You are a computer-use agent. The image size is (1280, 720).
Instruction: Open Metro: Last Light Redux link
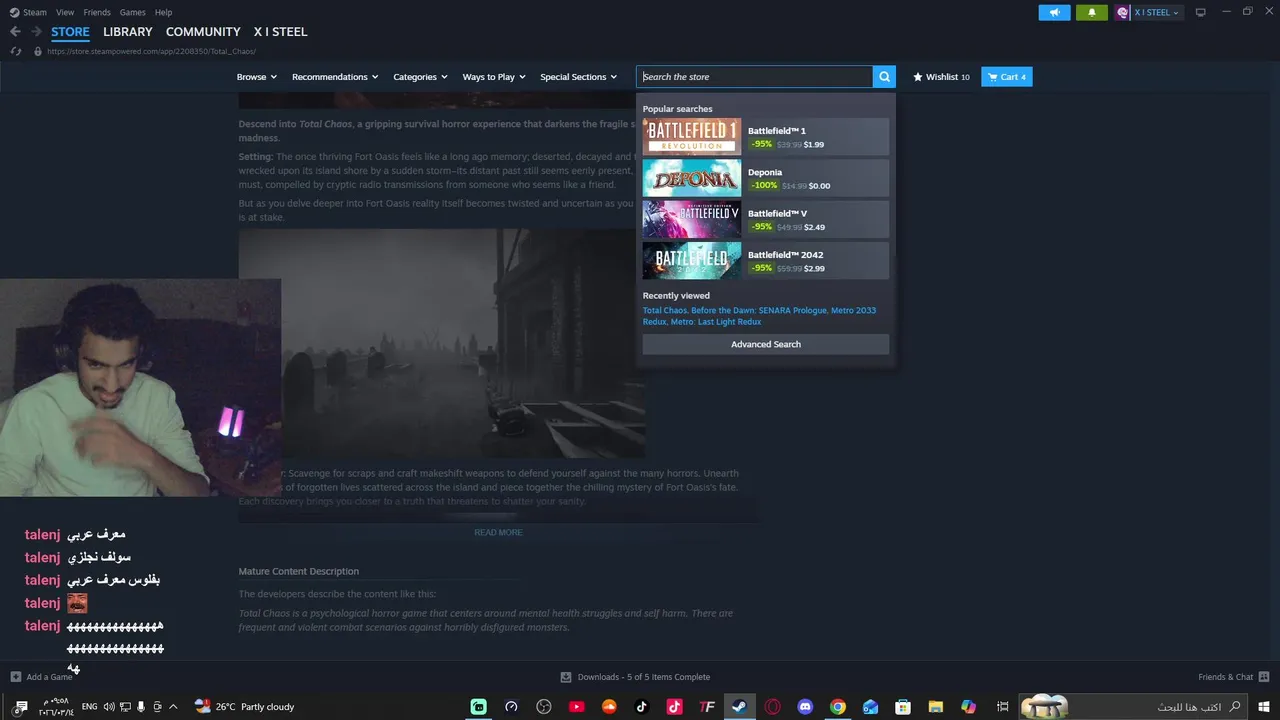coord(716,322)
